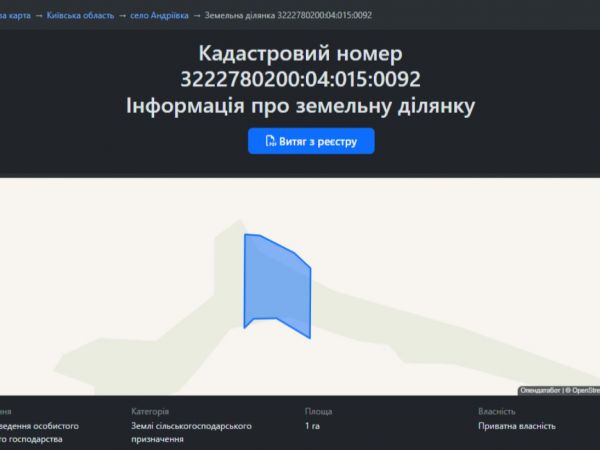Click the cadastral number 3222780200:04:015:0092 in the heading
The height and width of the screenshot is (450, 600).
click(300, 79)
